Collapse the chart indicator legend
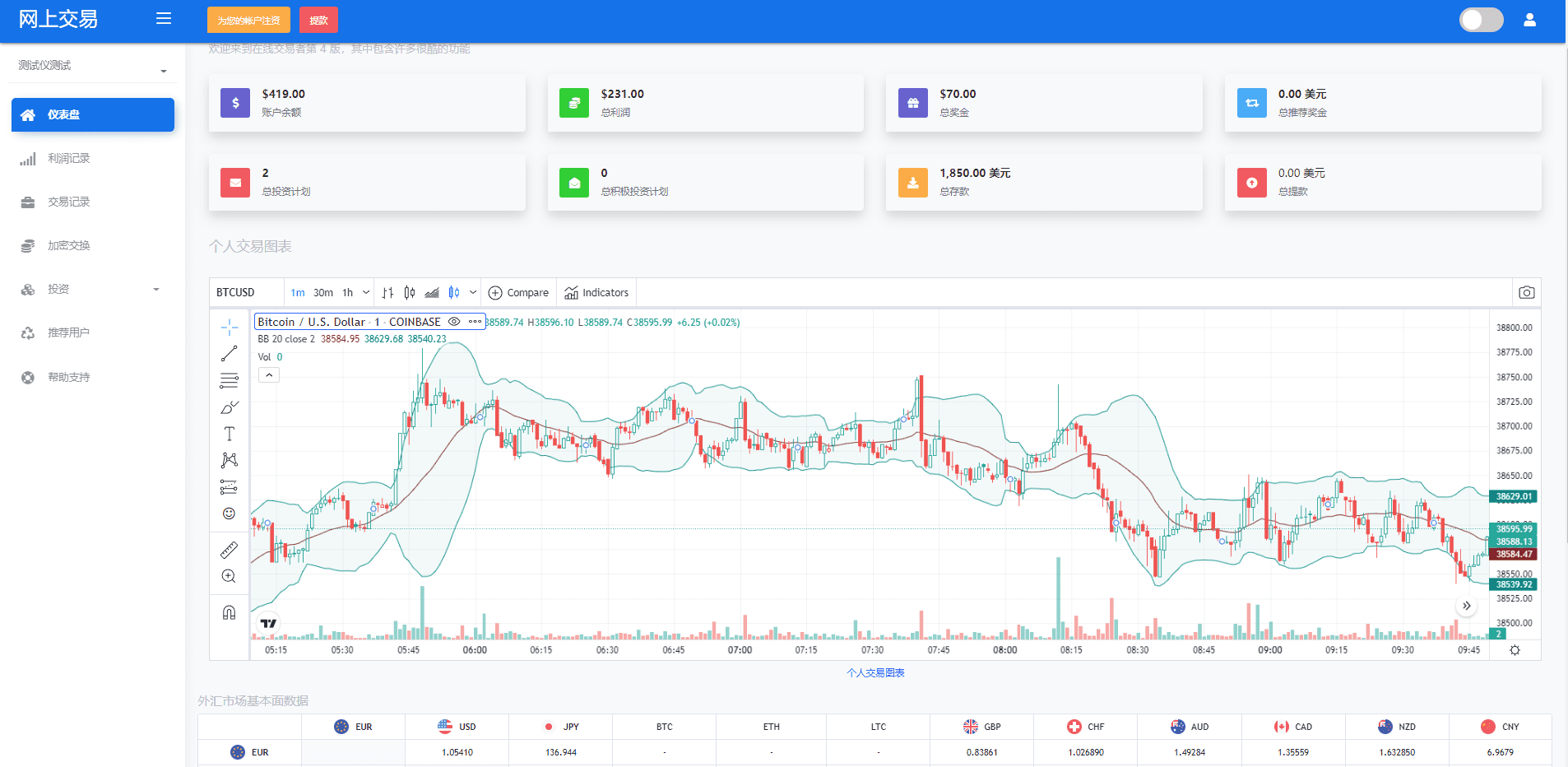This screenshot has height=767, width=1568. click(269, 375)
